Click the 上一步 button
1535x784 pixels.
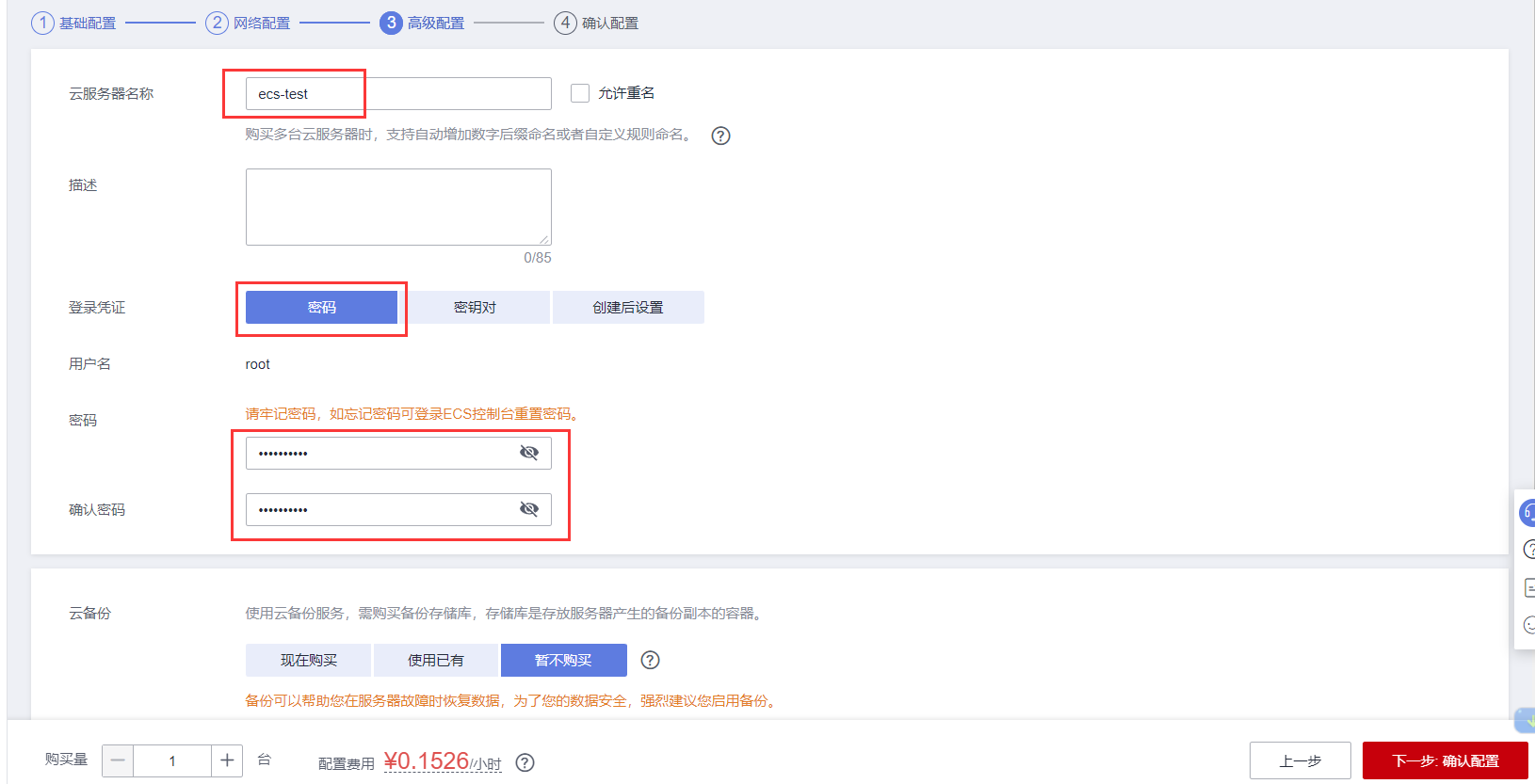(1301, 760)
